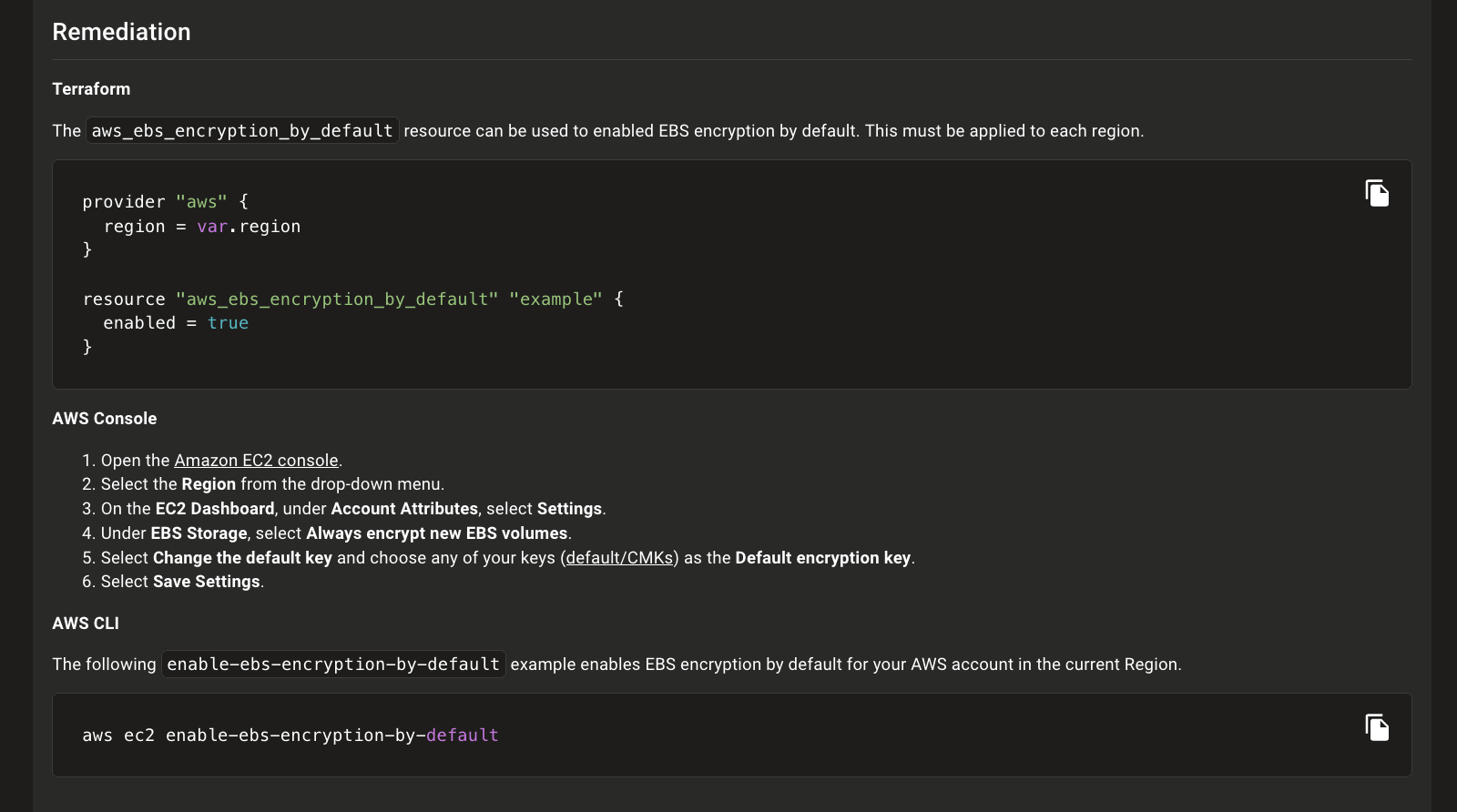Follow the default/CMKs link
1457x812 pixels.
(x=619, y=558)
